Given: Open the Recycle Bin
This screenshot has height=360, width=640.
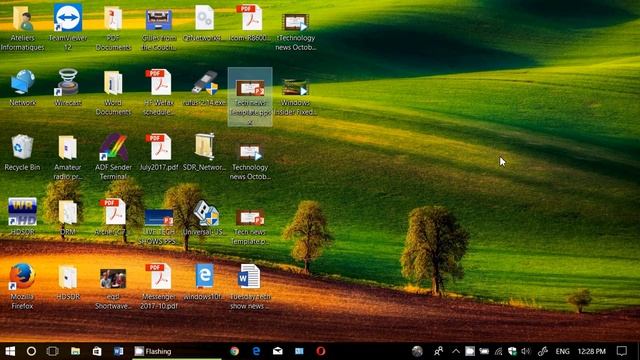Looking at the screenshot, I should coord(22,152).
